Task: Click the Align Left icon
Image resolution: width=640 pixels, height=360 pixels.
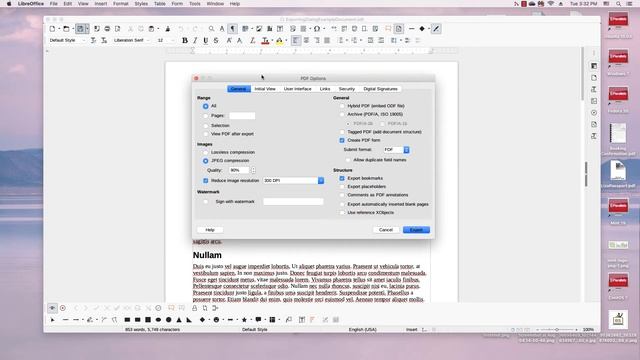Action: (x=296, y=40)
